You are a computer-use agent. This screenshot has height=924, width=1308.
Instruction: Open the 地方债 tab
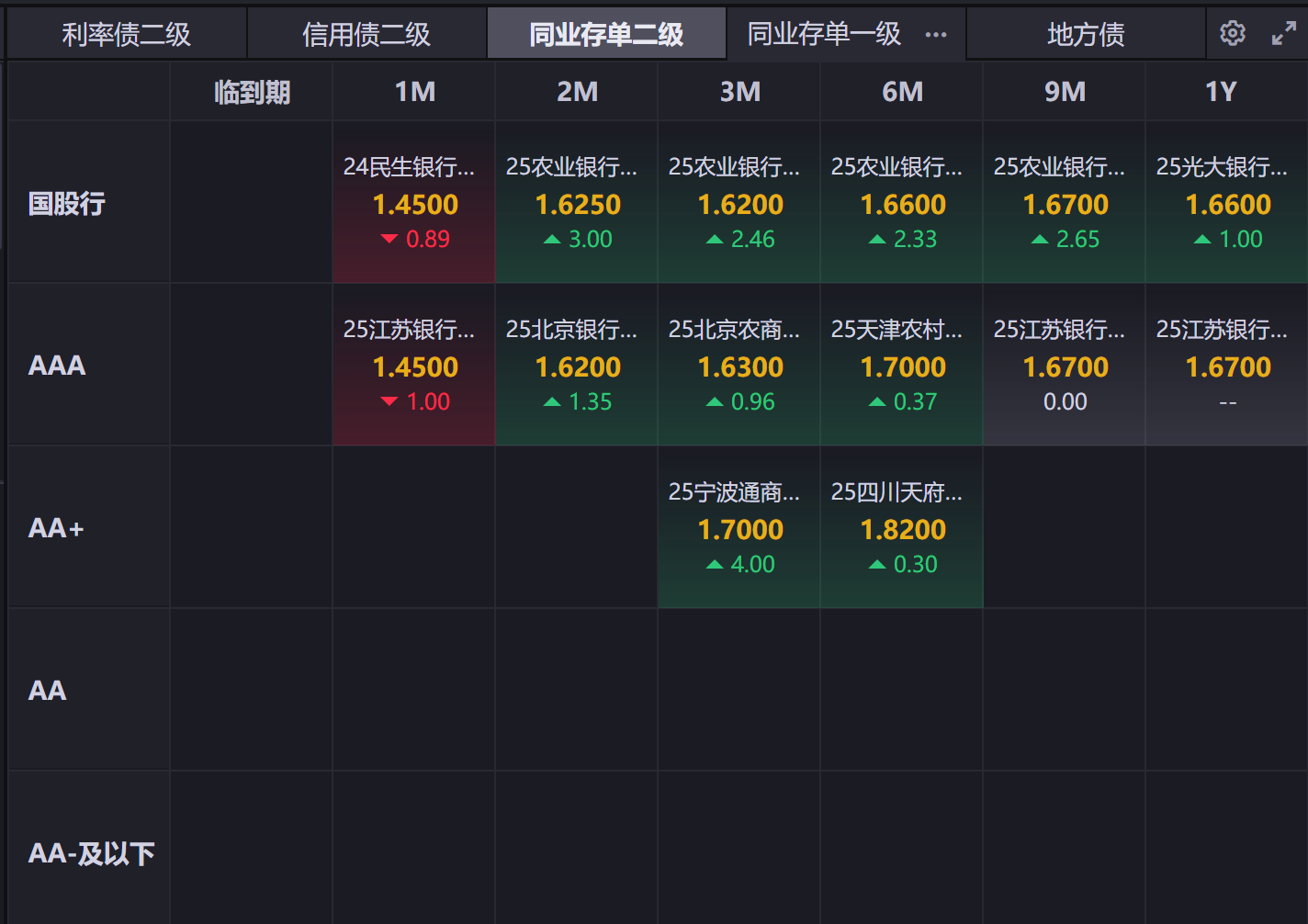(x=1086, y=35)
